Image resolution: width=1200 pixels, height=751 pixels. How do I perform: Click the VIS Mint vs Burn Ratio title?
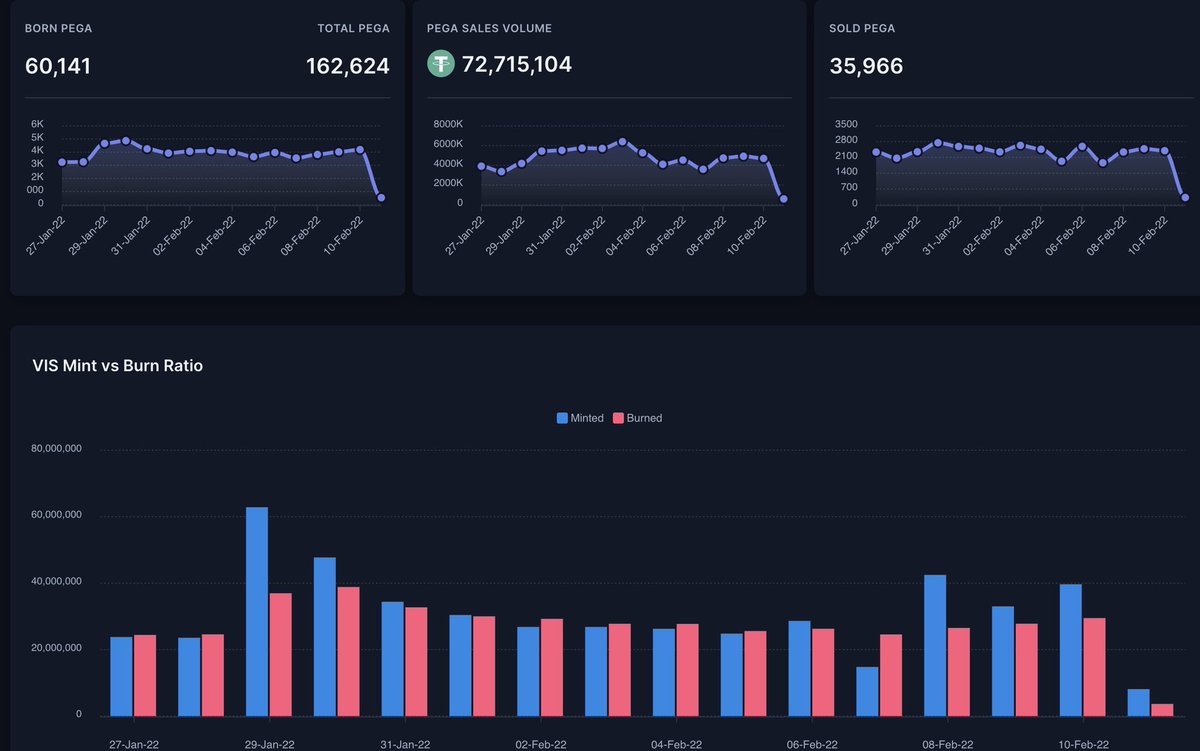pyautogui.click(x=118, y=366)
